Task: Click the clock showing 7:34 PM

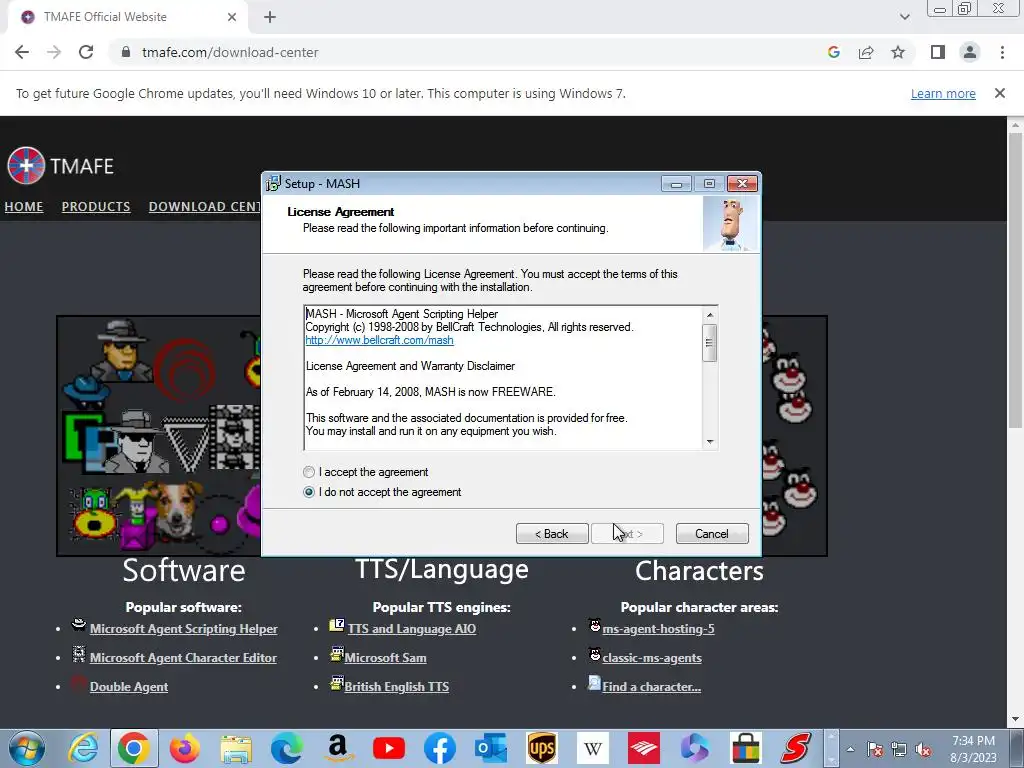Action: coord(973,749)
